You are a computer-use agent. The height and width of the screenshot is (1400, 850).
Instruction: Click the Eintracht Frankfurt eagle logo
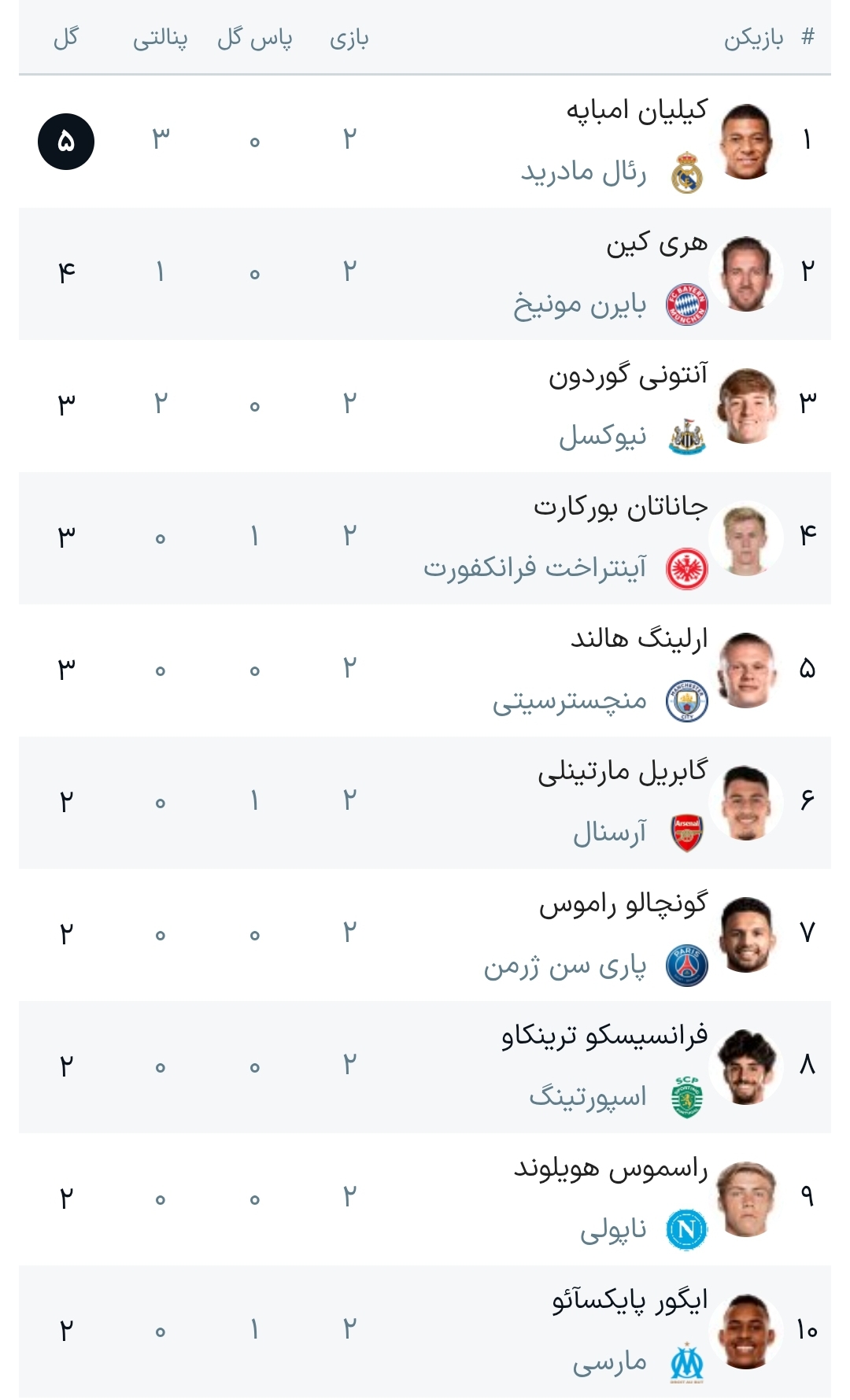pos(687,569)
